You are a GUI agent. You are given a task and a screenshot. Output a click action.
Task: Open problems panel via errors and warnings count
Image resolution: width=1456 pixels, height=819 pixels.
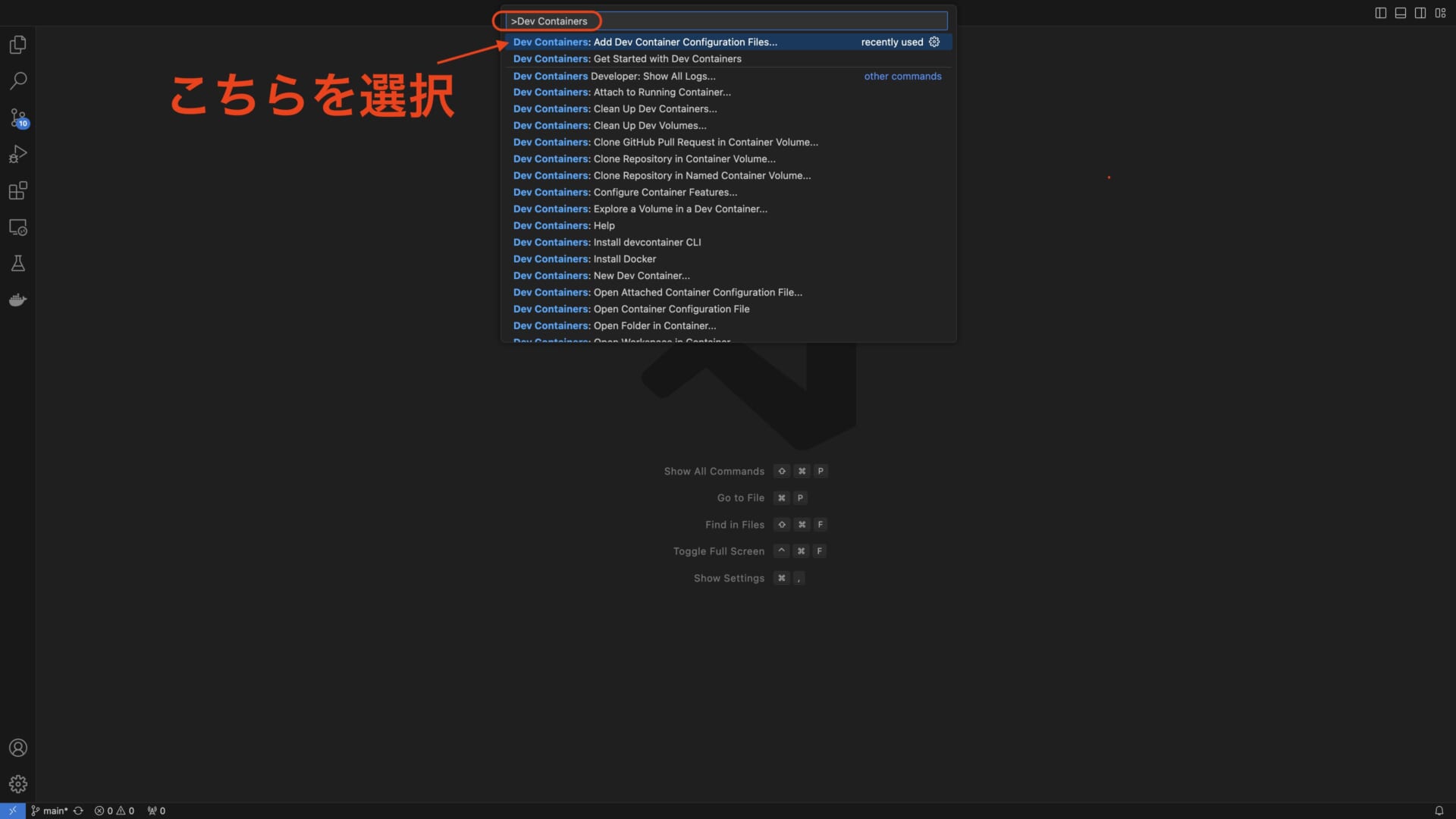[115, 811]
